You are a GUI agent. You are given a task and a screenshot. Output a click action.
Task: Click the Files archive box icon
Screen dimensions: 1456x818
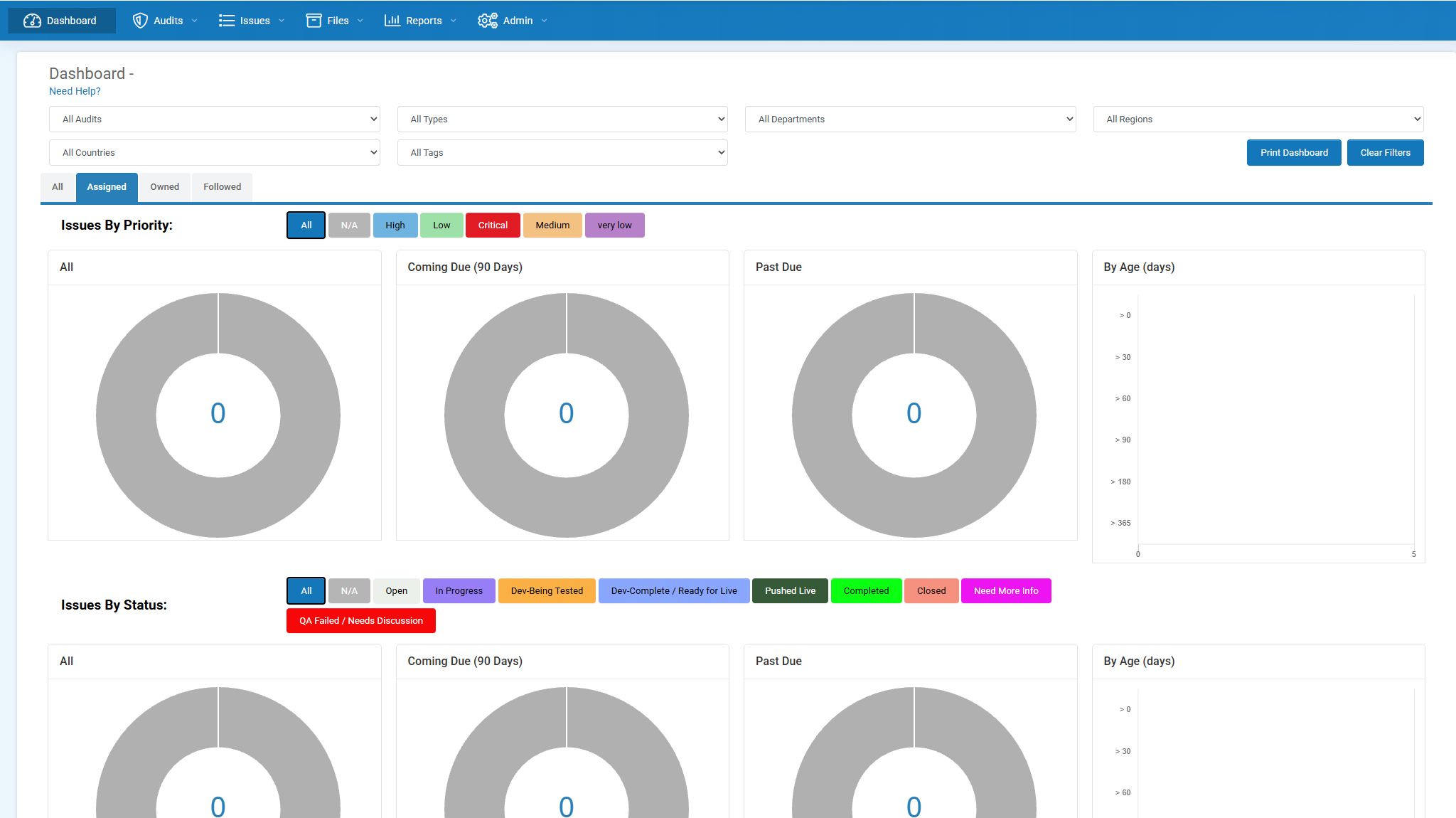coord(314,21)
